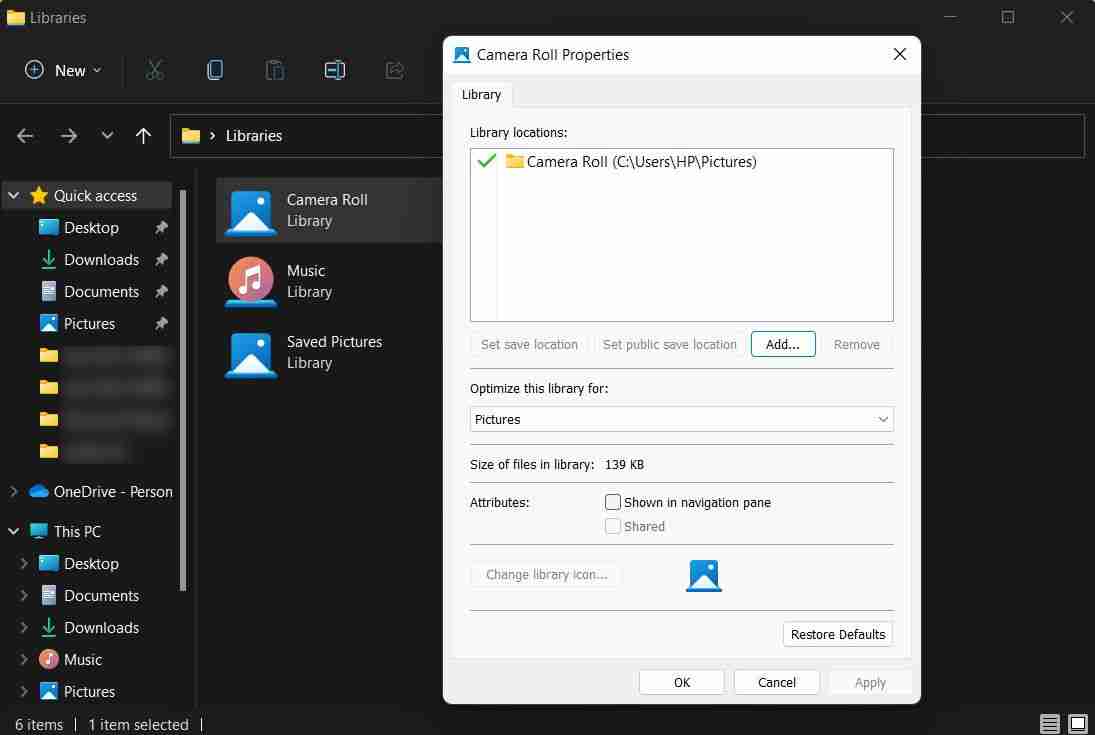Open the New button dropdown menu

97,70
